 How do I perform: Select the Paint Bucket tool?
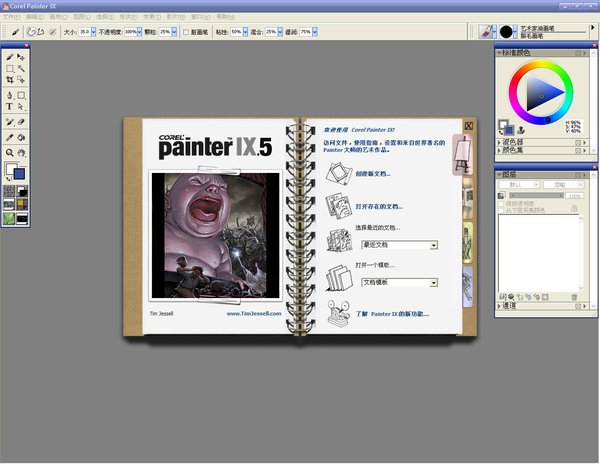[x=21, y=137]
